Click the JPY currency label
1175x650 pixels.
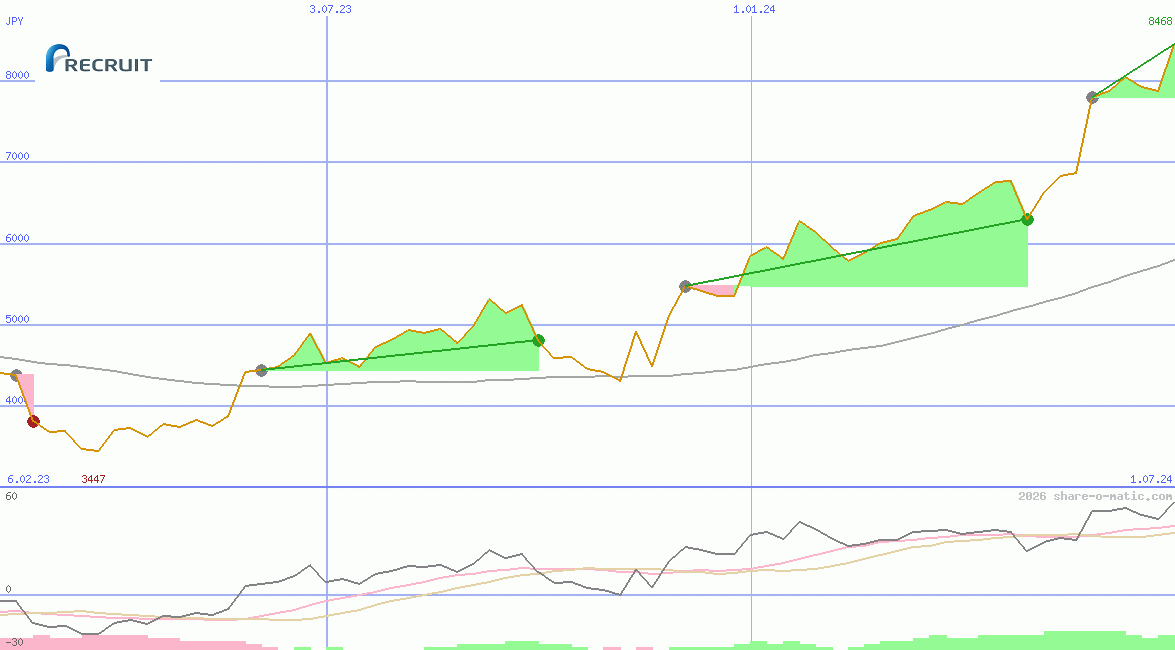click(15, 20)
